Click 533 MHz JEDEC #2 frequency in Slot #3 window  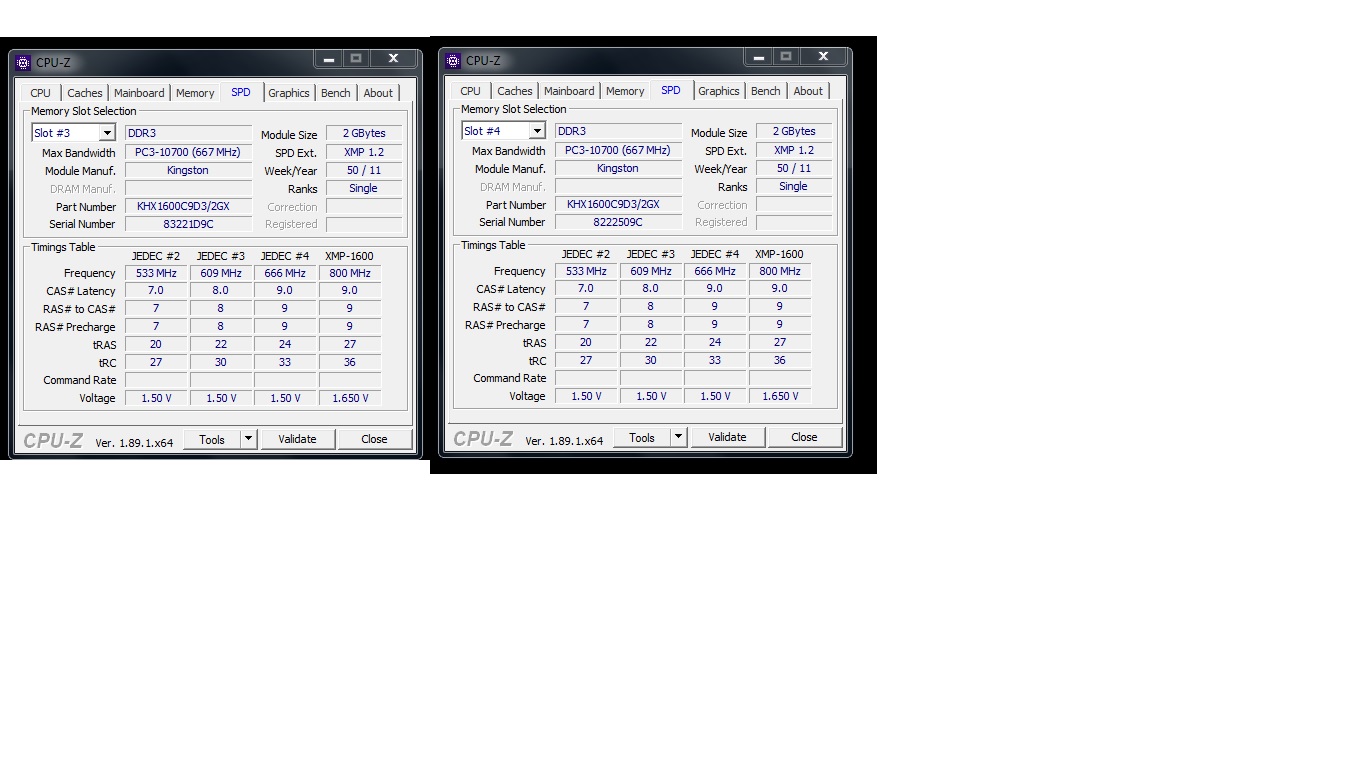(x=156, y=273)
